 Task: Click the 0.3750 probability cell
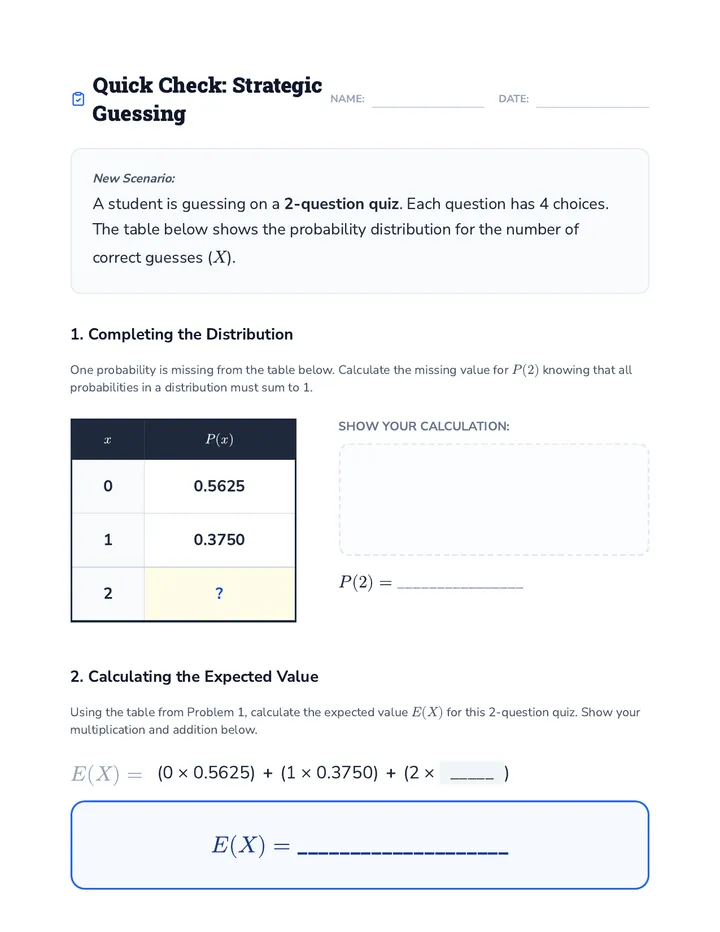click(219, 540)
